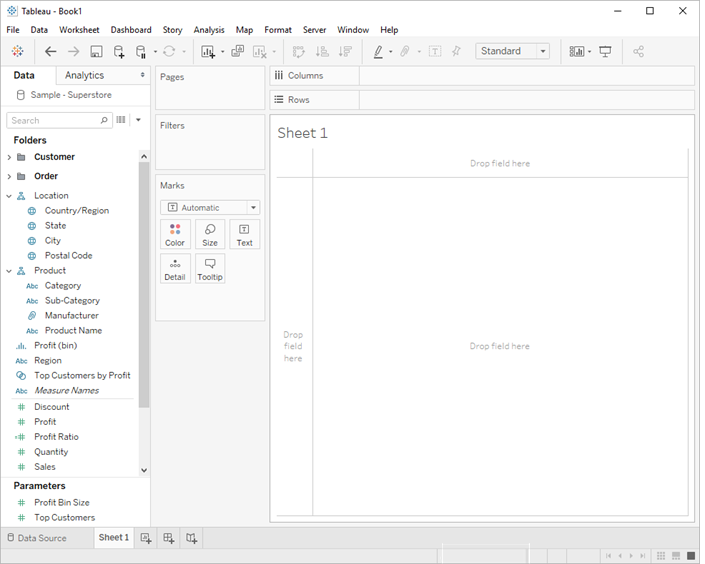Click the Share workbook icon
The width and height of the screenshot is (705, 564).
click(x=638, y=52)
